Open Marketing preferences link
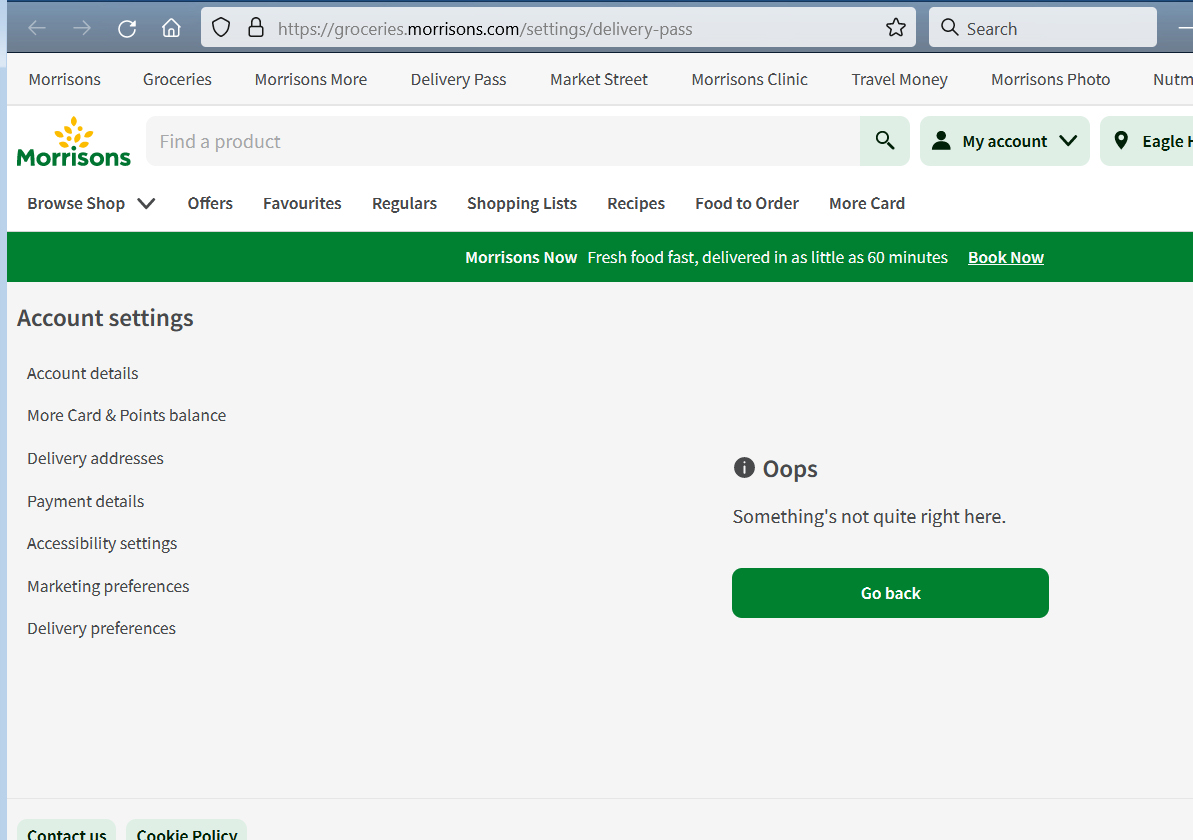 point(108,586)
